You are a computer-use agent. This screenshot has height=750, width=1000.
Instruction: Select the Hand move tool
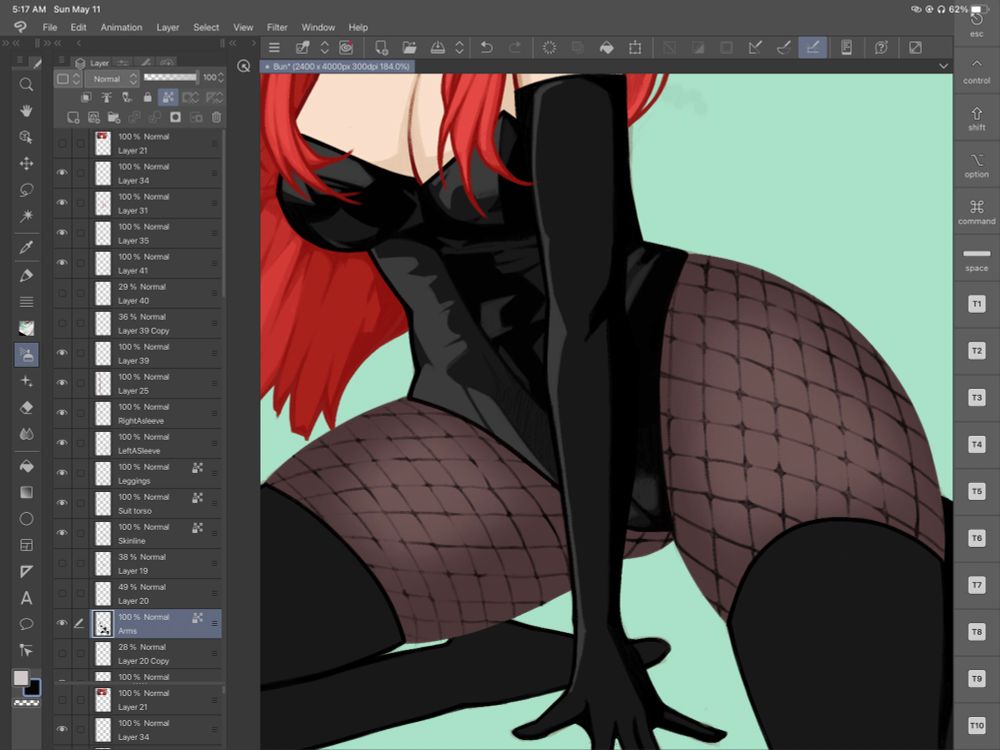coord(26,111)
